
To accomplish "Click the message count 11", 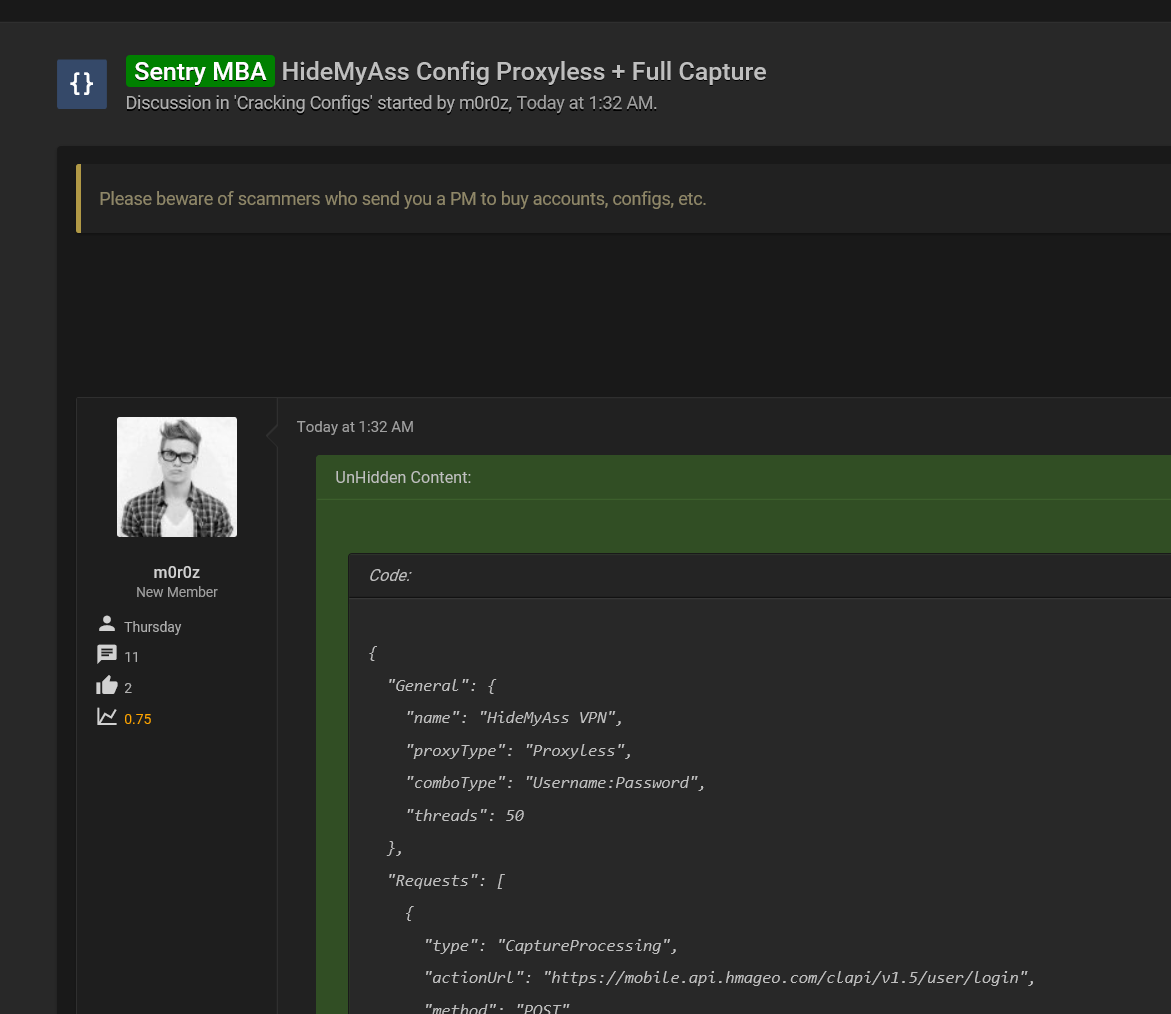I will (131, 657).
